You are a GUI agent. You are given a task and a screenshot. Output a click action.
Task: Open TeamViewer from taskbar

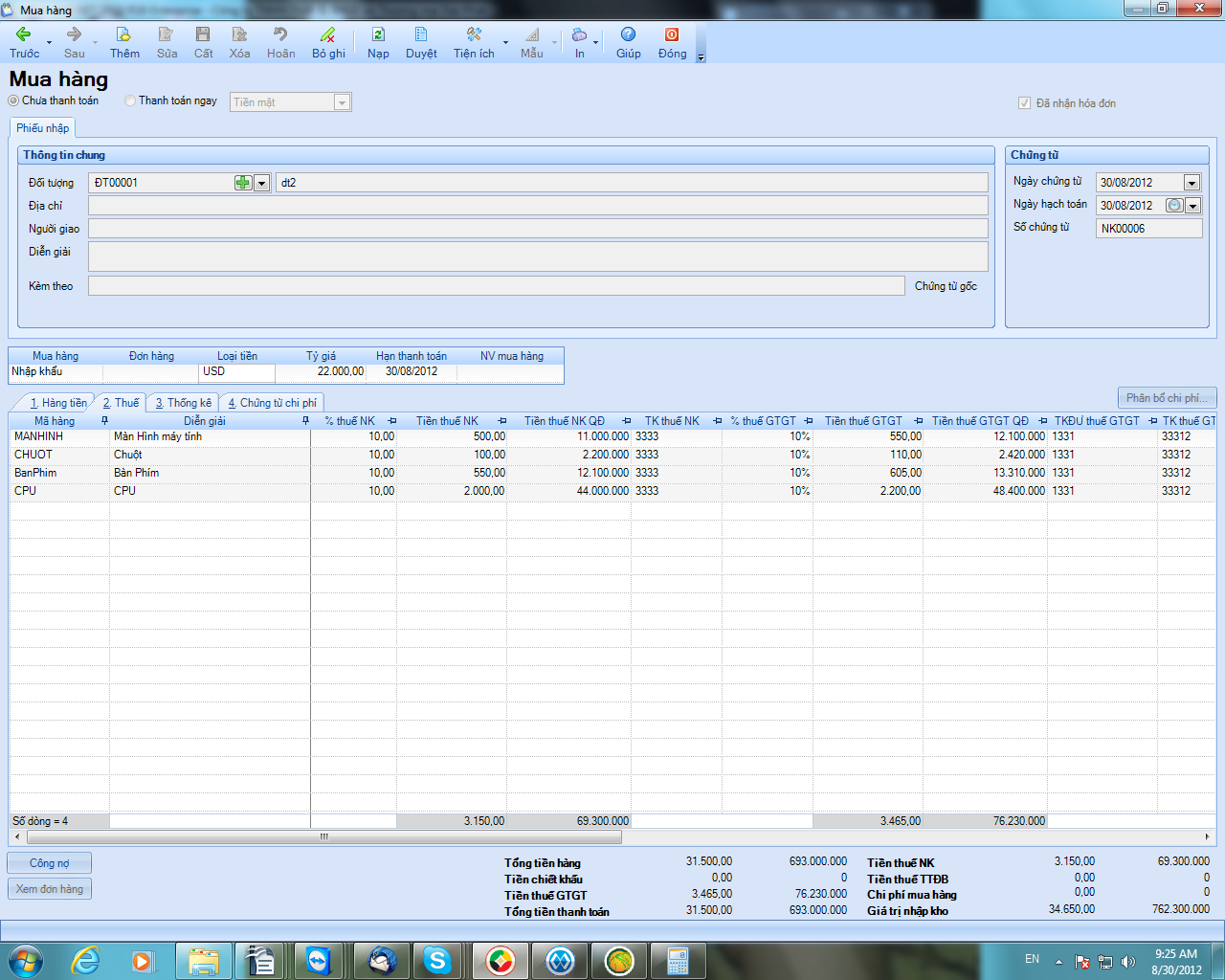pos(318,960)
